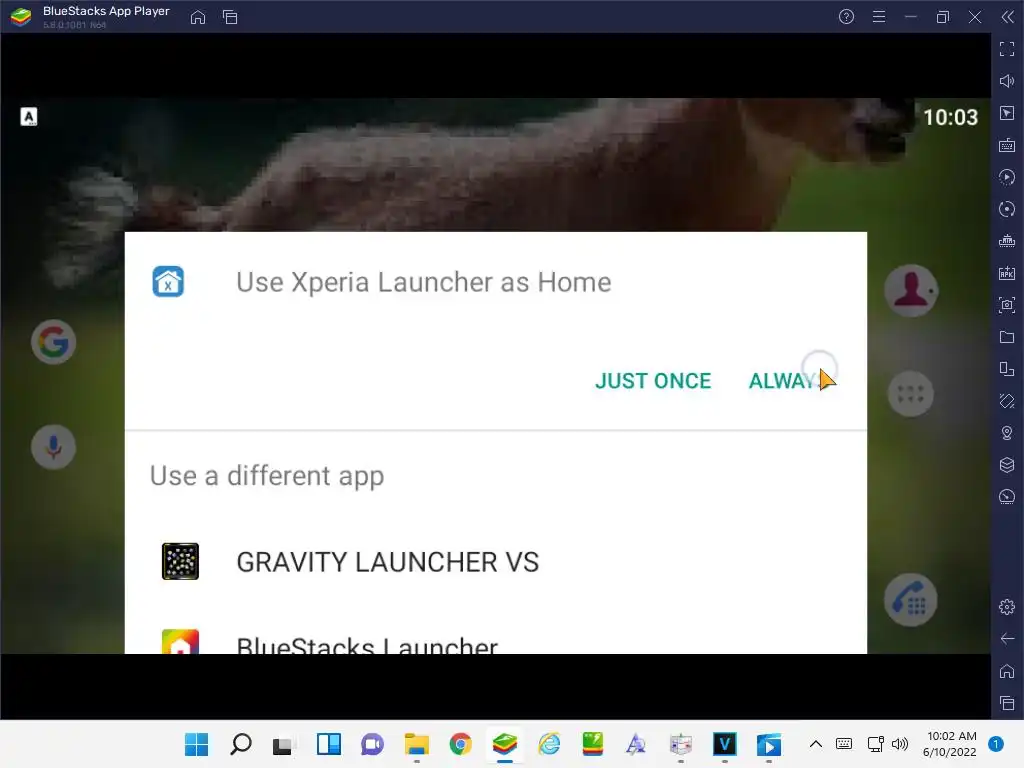Open keyboard controls icon in sidebar
The height and width of the screenshot is (768, 1024).
(1007, 145)
